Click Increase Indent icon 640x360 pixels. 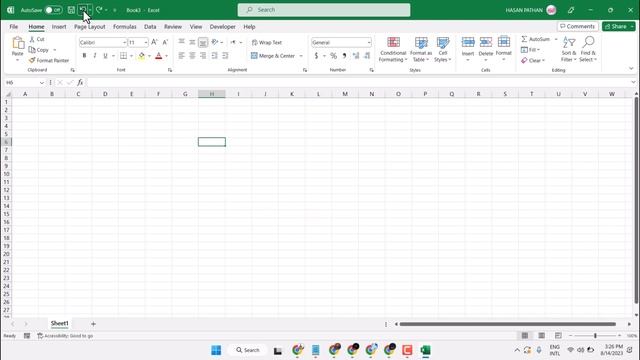[x=225, y=56]
